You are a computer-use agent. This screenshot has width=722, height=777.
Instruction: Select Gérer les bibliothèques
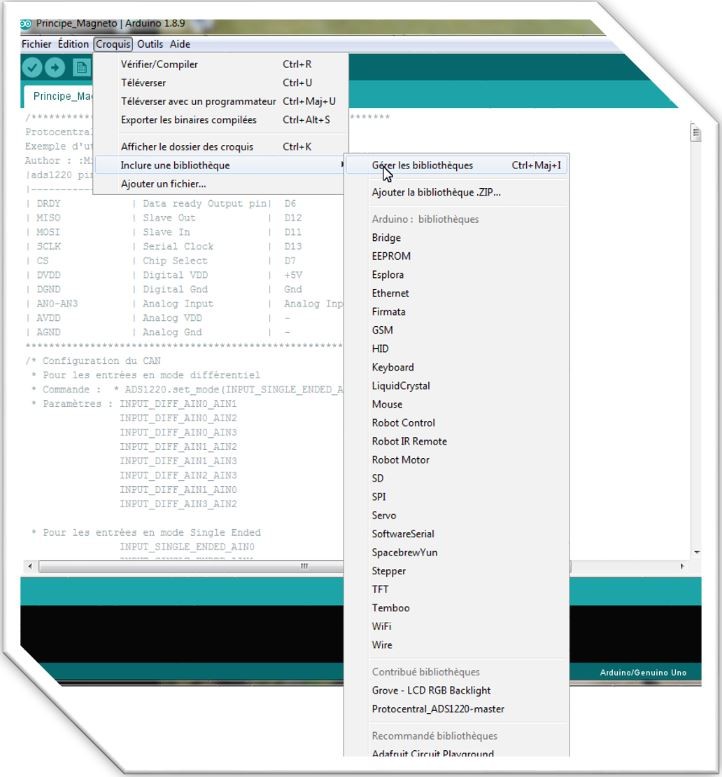tap(423, 165)
